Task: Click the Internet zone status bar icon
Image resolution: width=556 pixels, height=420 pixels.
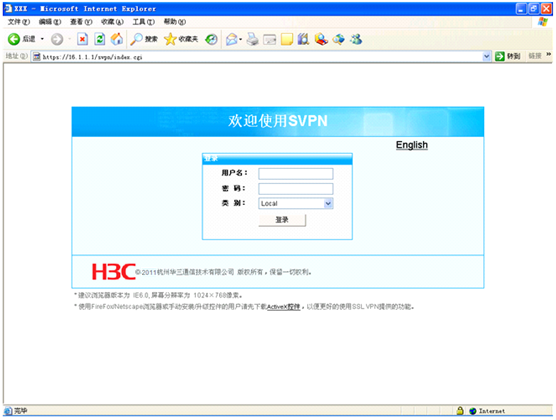Action: [x=473, y=411]
